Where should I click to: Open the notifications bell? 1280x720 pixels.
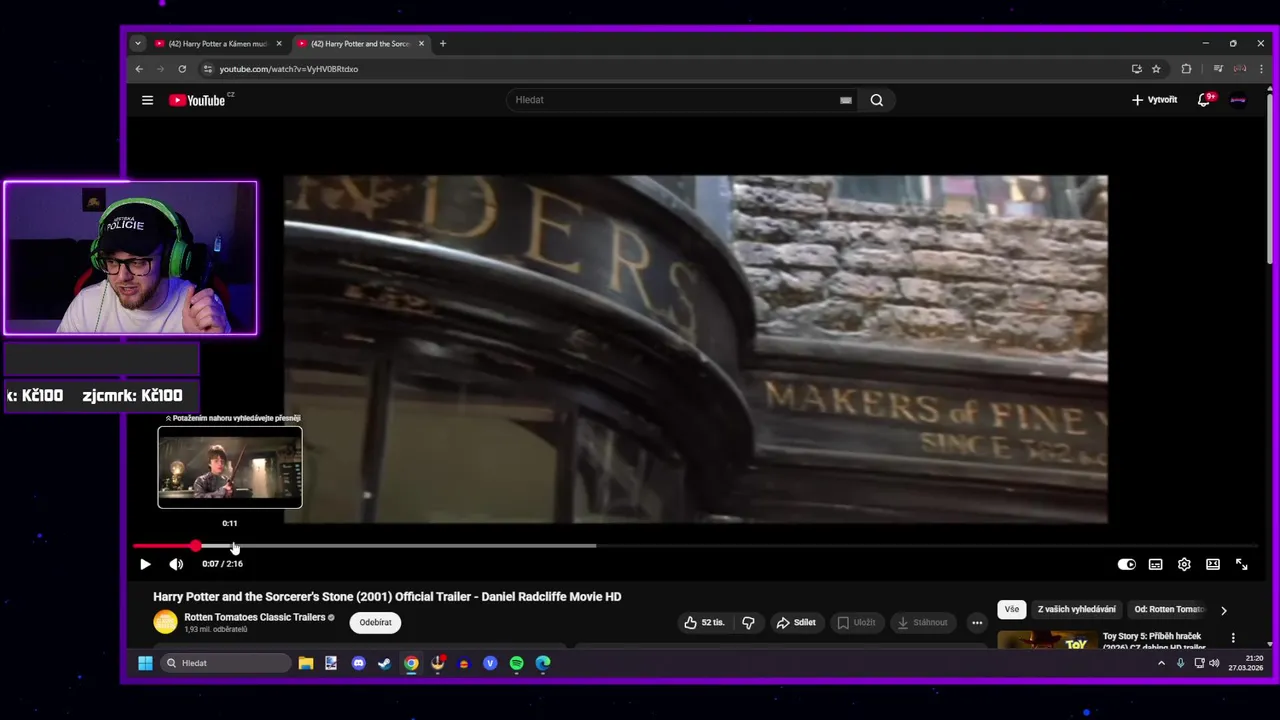[1204, 100]
